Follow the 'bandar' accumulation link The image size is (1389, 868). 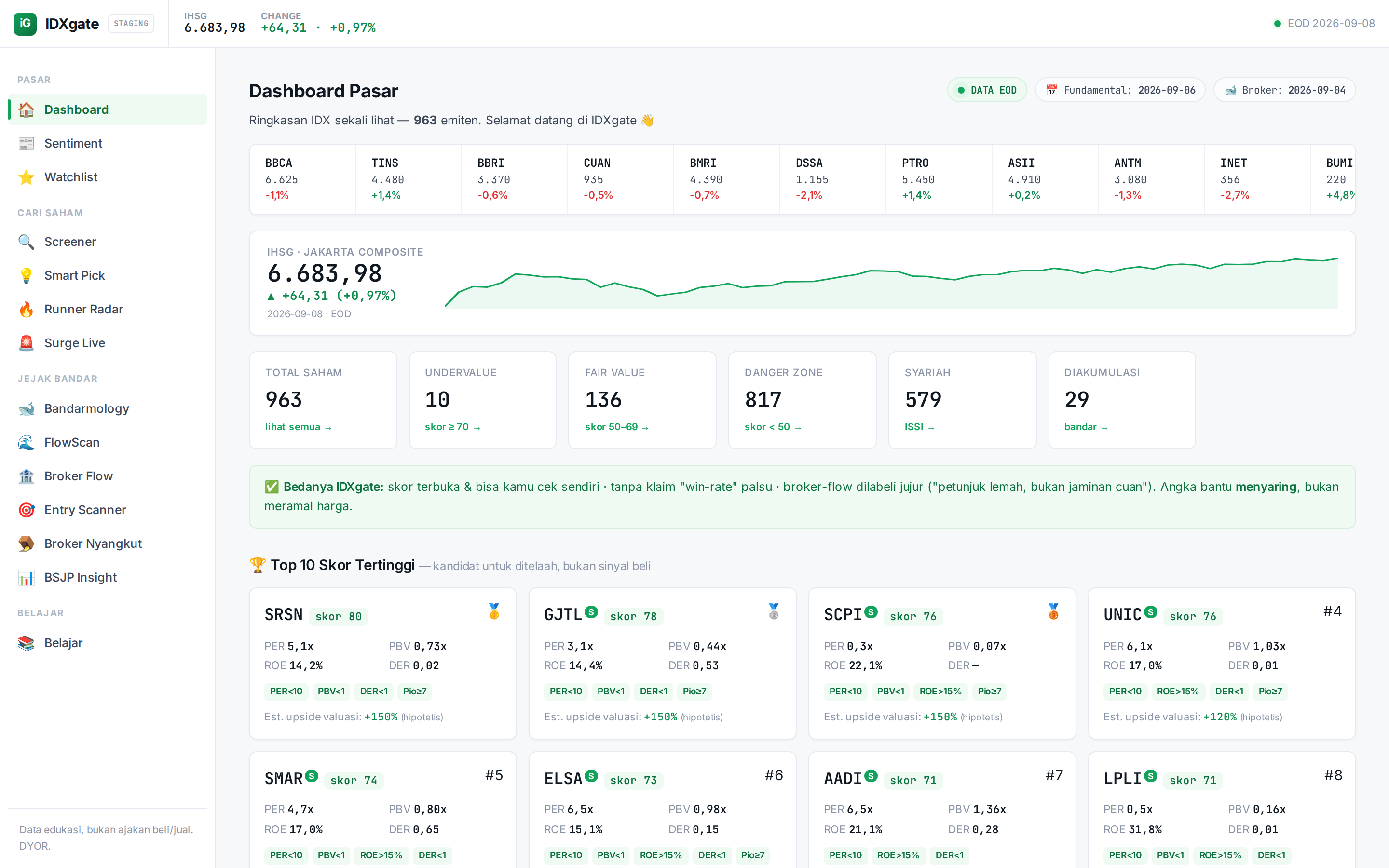1086,427
